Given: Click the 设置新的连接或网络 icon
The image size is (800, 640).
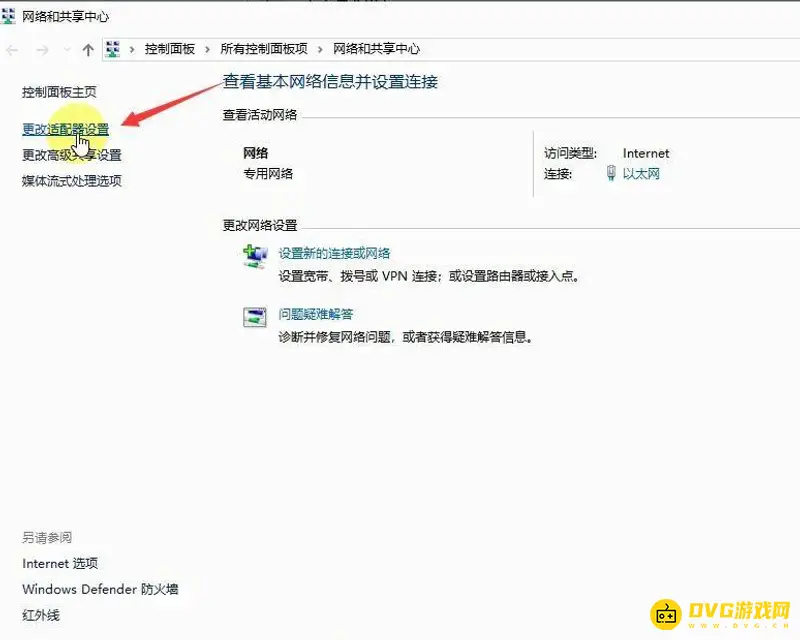Looking at the screenshot, I should point(255,257).
